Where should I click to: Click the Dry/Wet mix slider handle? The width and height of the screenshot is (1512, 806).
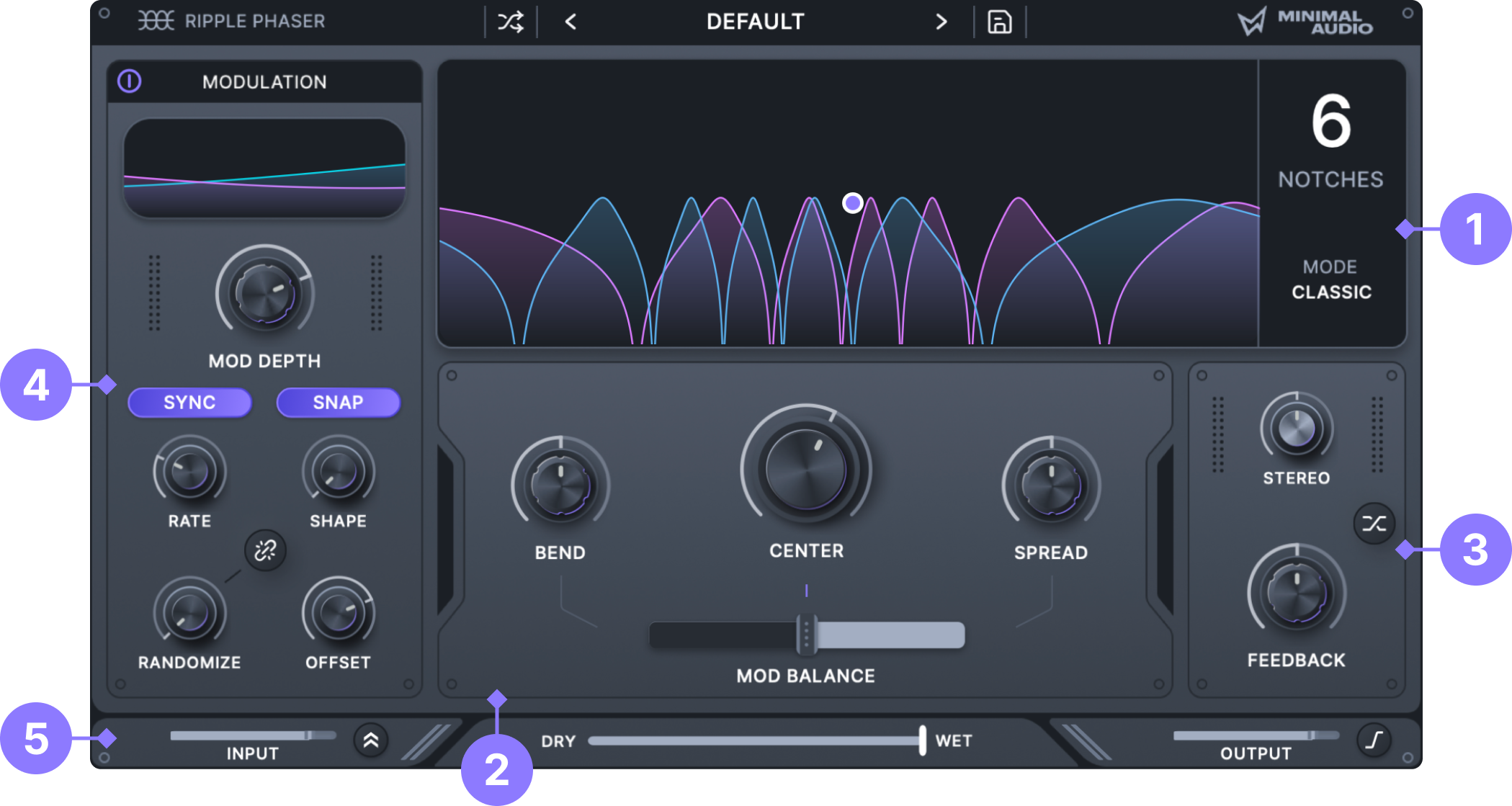click(922, 740)
